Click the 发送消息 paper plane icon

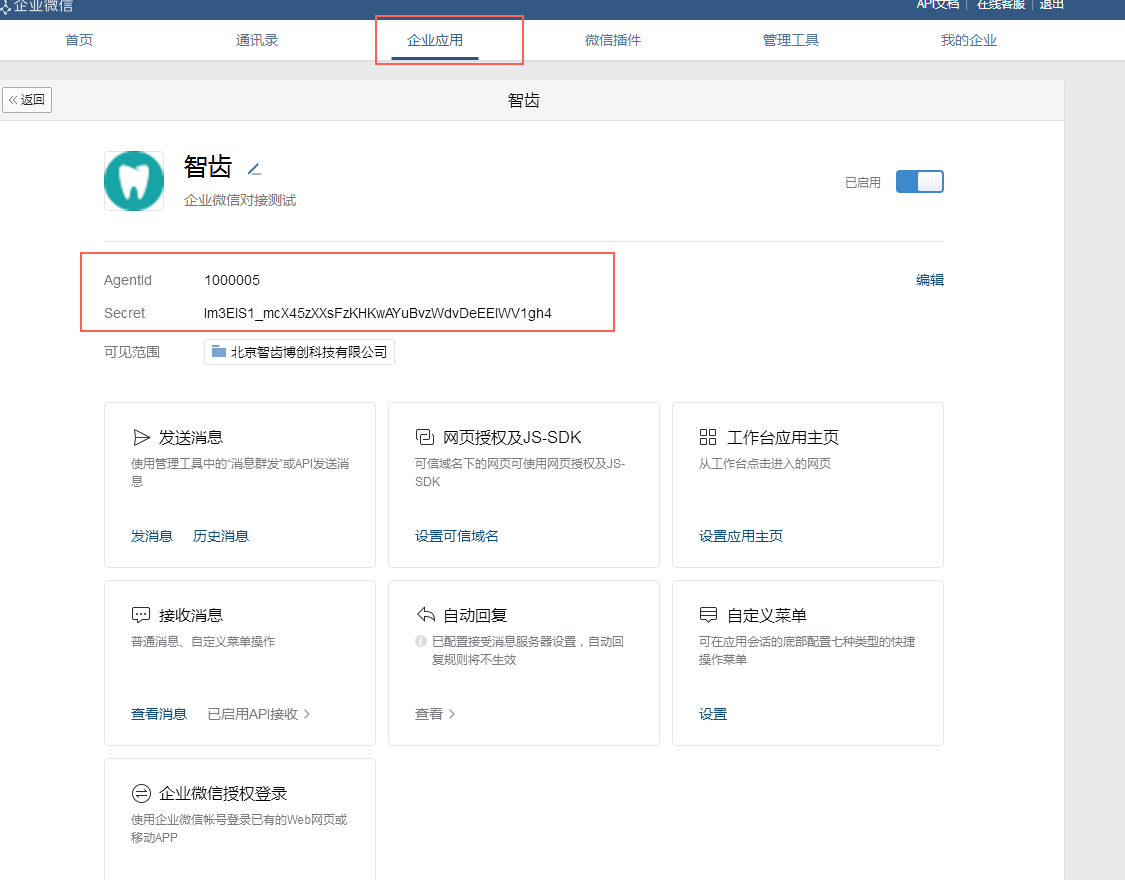click(x=141, y=437)
